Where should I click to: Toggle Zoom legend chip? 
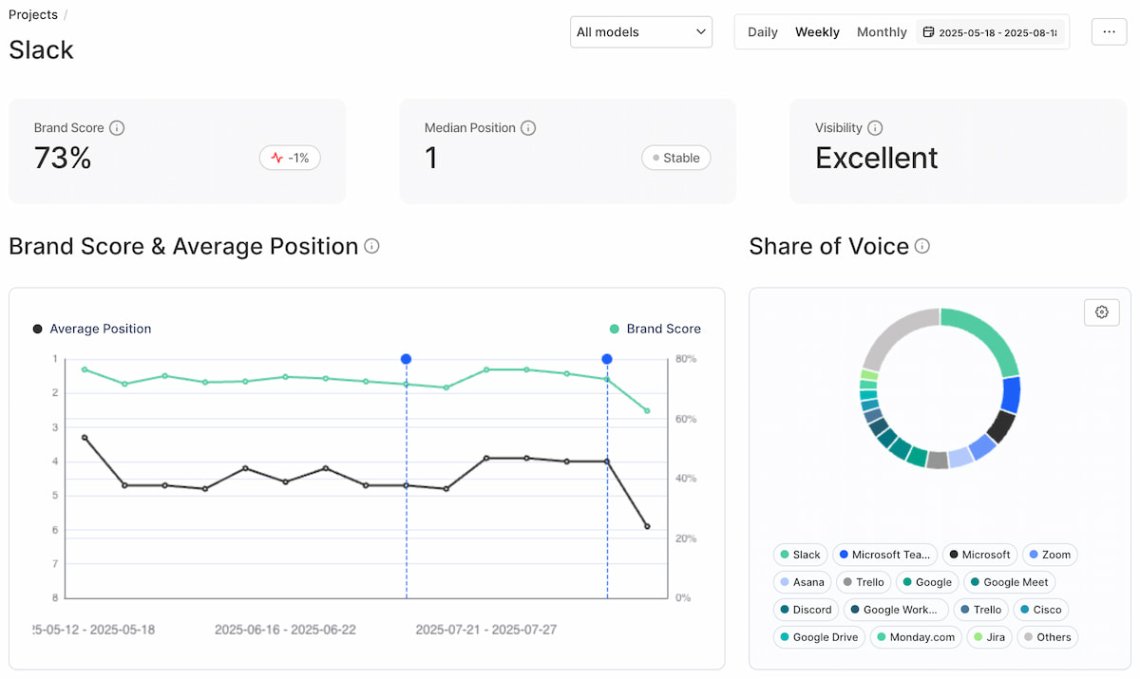pos(1048,555)
